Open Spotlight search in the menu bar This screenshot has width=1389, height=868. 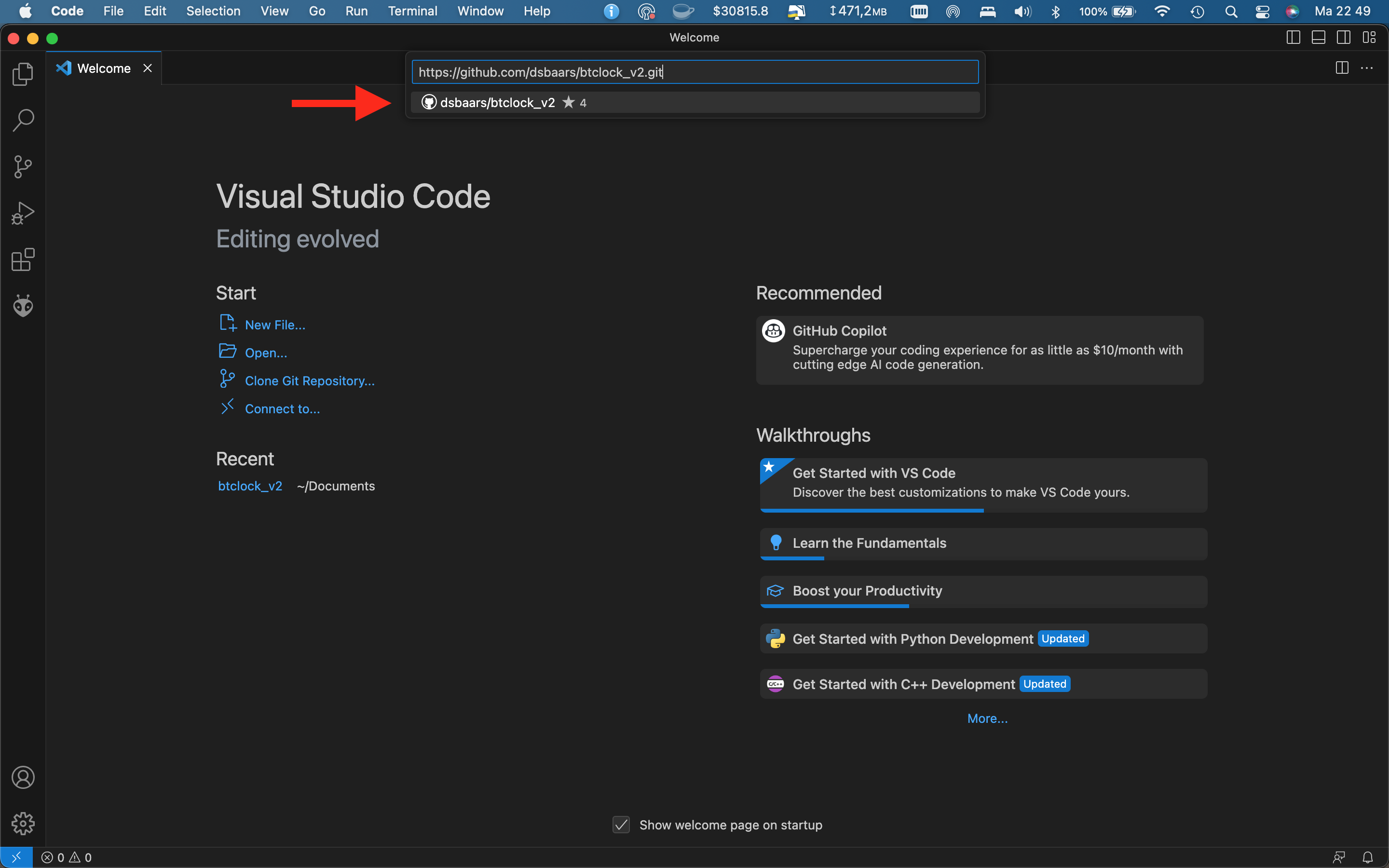(1231, 12)
